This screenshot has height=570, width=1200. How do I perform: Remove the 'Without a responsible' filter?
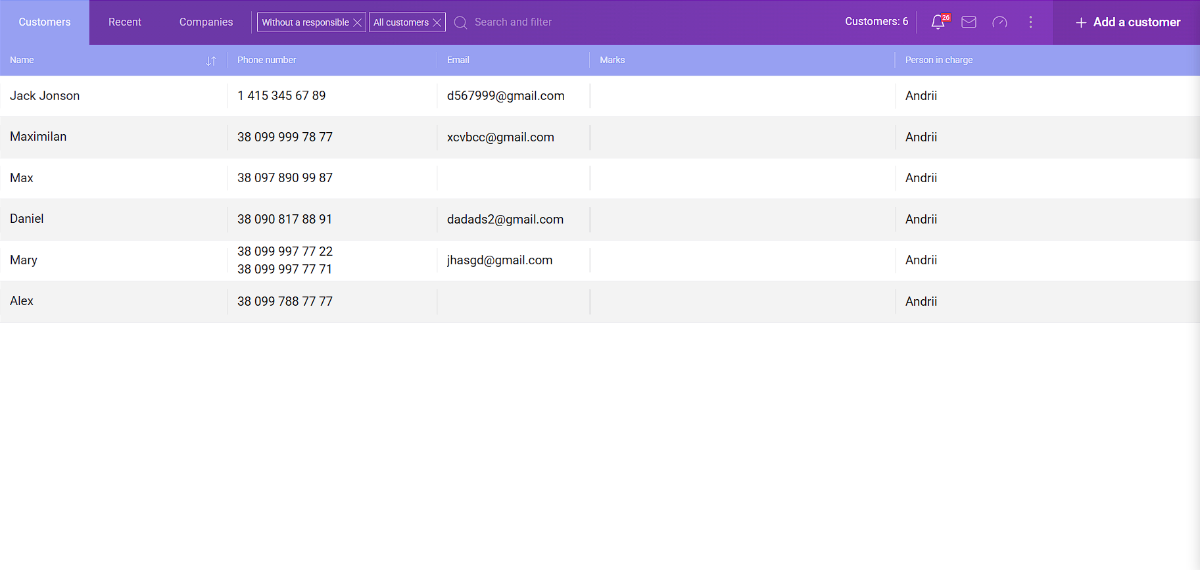click(x=357, y=22)
